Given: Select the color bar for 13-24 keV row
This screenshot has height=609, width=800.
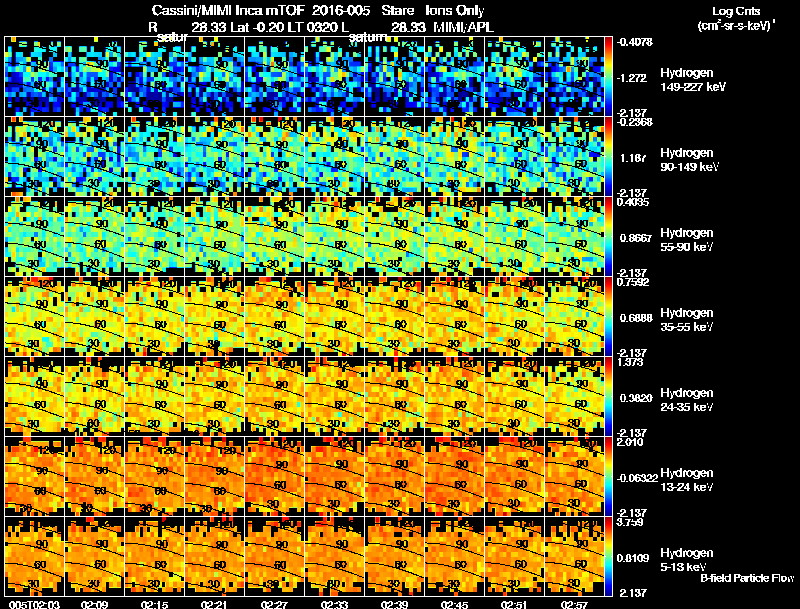Looking at the screenshot, I should tap(608, 477).
